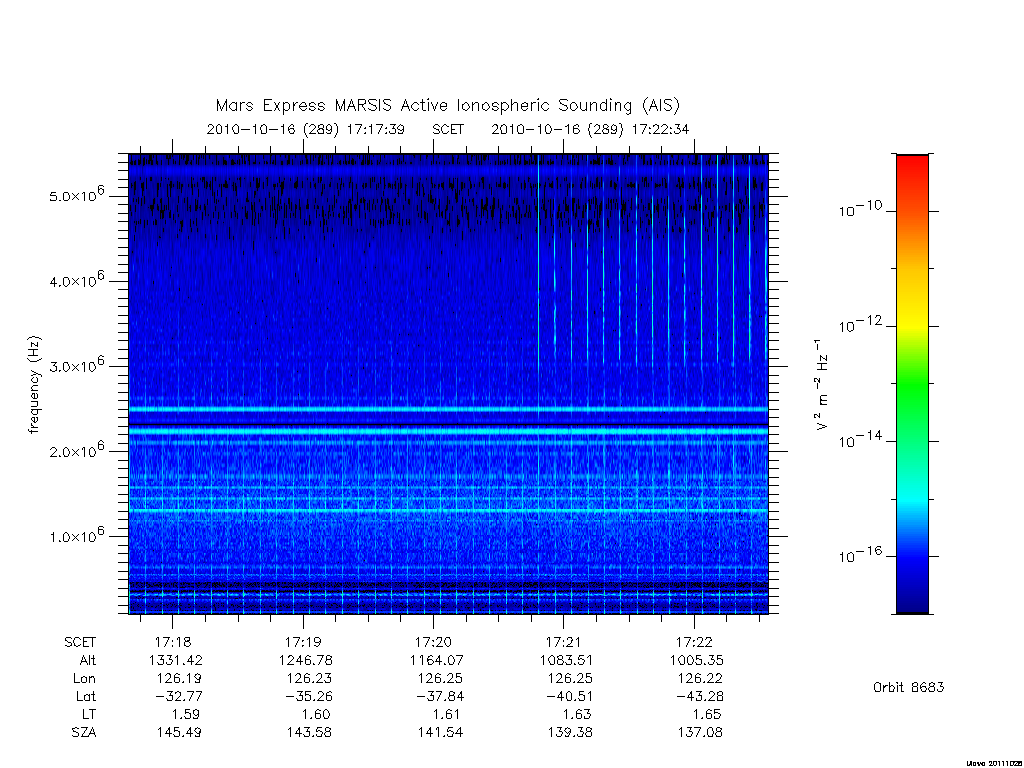Click the 17:22 time axis label
This screenshot has height=768, width=1024.
pyautogui.click(x=694, y=642)
